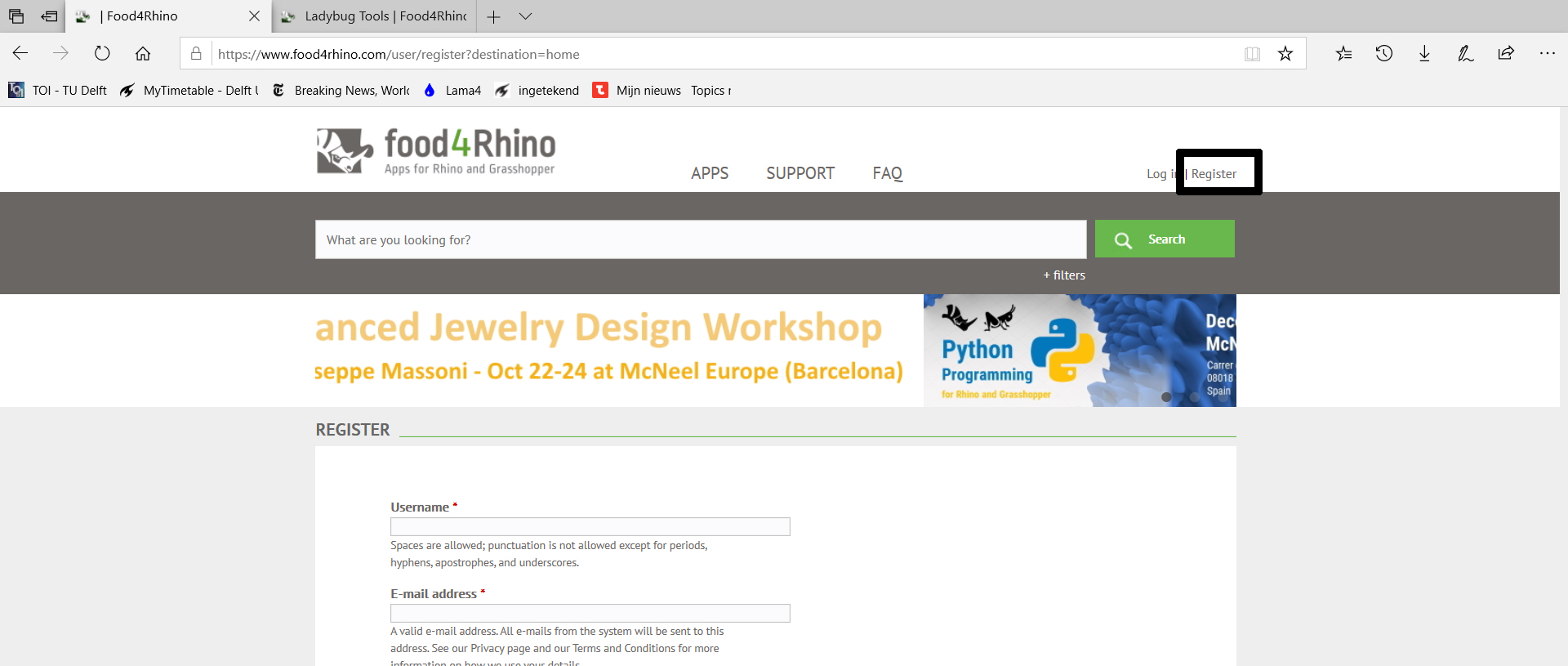This screenshot has width=1568, height=666.
Task: Click the 'What are you looking for?' search box
Action: coord(701,239)
